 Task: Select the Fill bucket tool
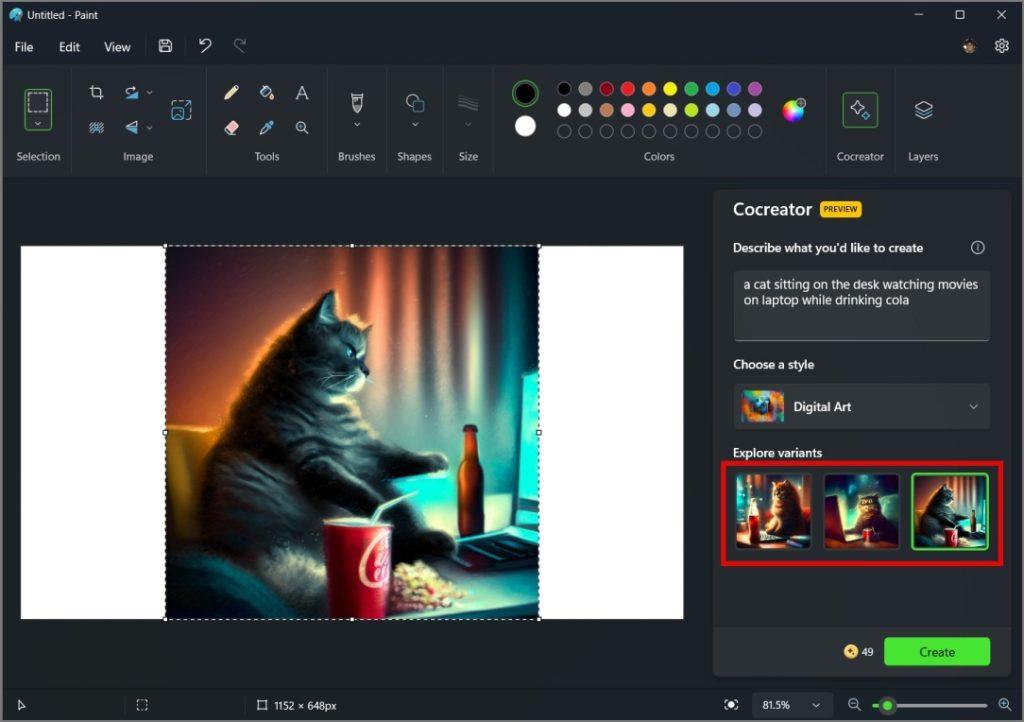click(x=266, y=93)
